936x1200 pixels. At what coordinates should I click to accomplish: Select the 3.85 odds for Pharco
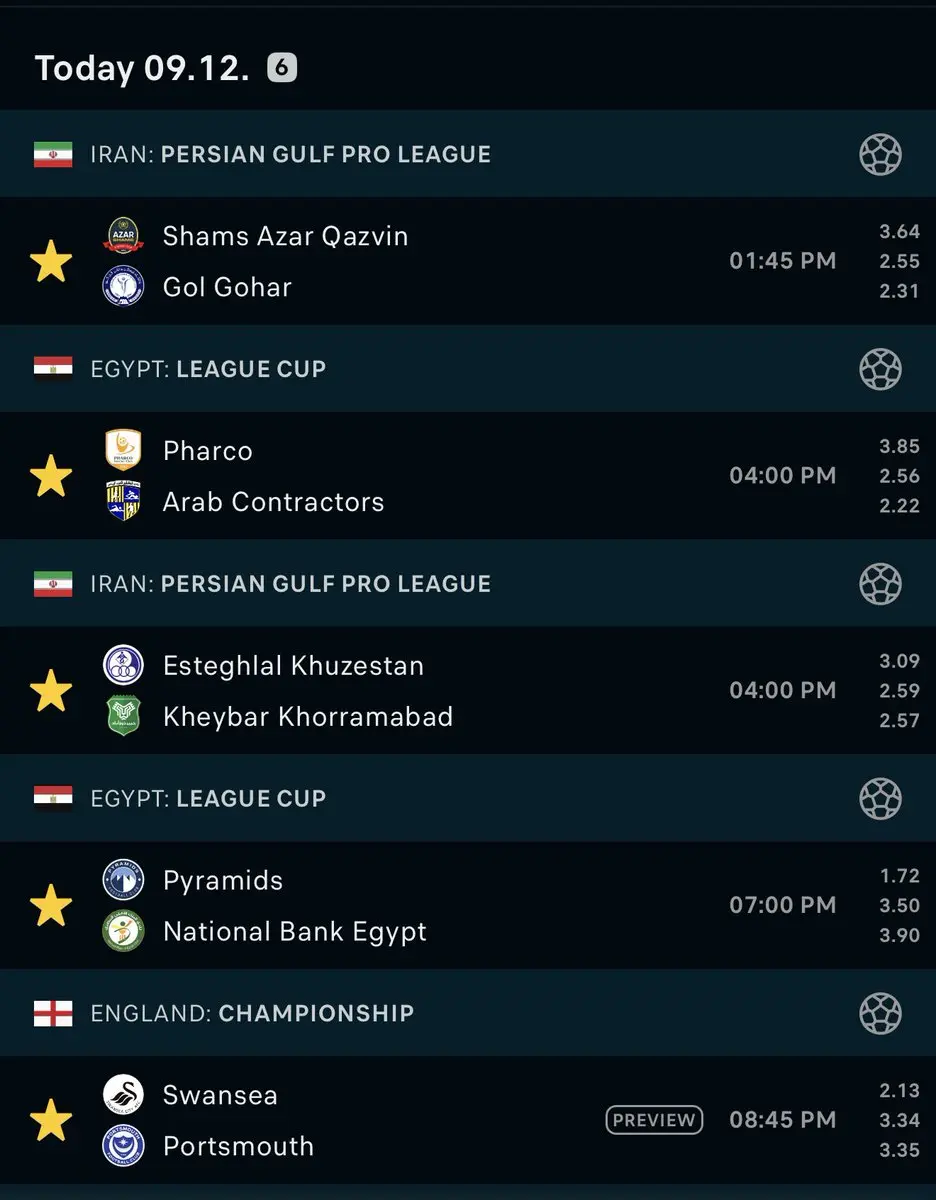click(x=899, y=446)
